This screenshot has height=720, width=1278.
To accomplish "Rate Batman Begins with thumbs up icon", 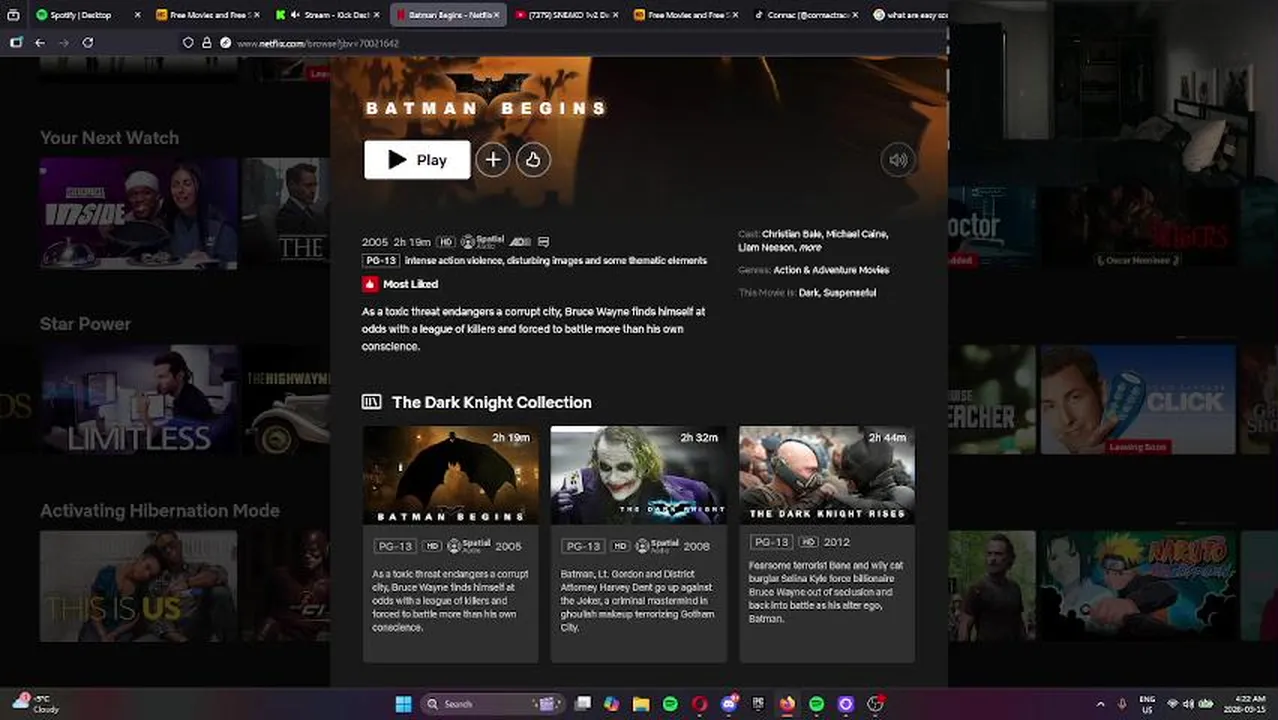I will coord(533,160).
